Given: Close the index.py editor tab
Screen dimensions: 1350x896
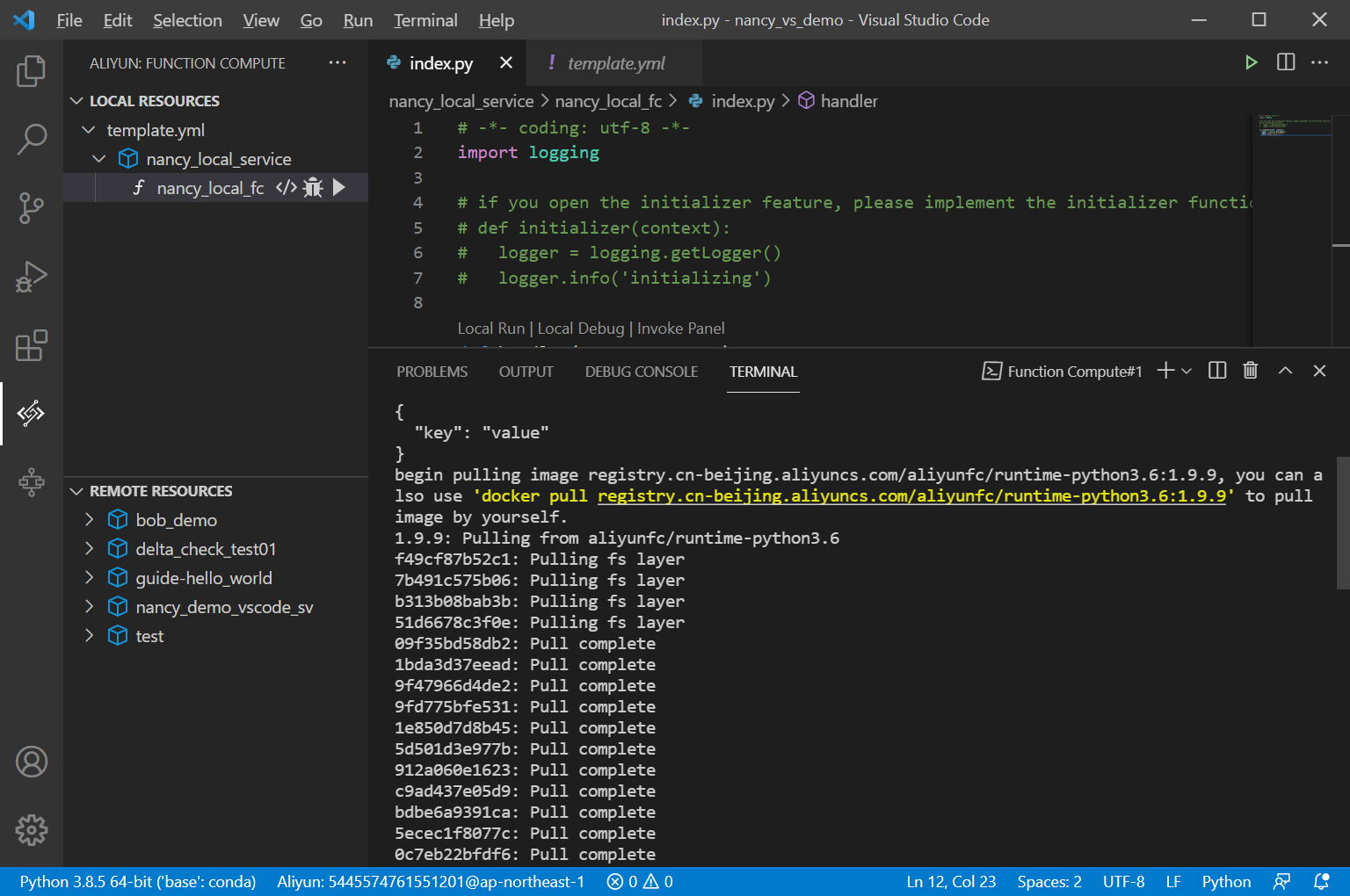Looking at the screenshot, I should pyautogui.click(x=506, y=62).
